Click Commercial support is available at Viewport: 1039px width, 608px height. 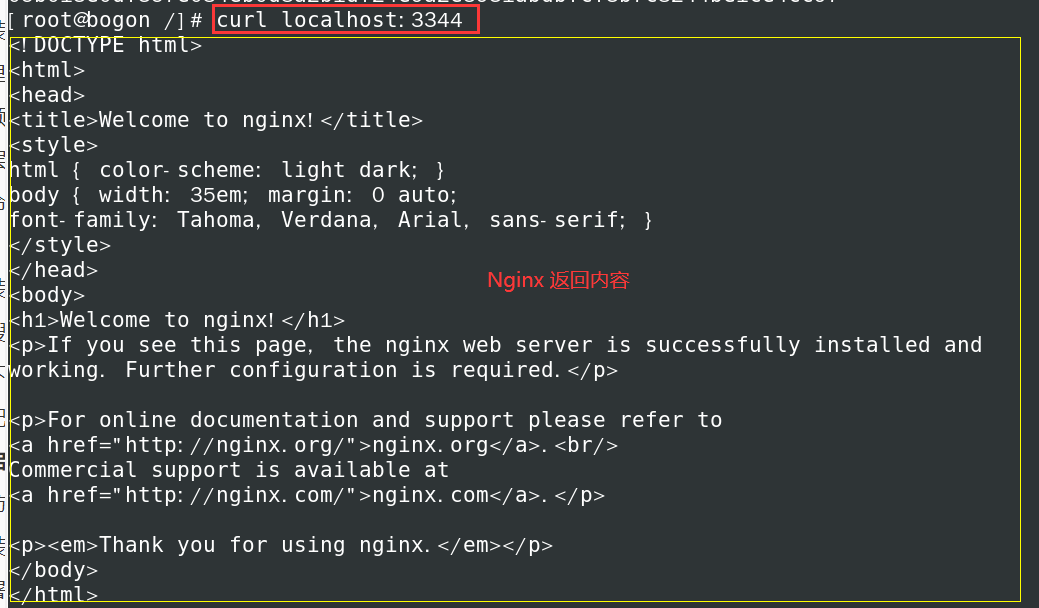pos(229,470)
